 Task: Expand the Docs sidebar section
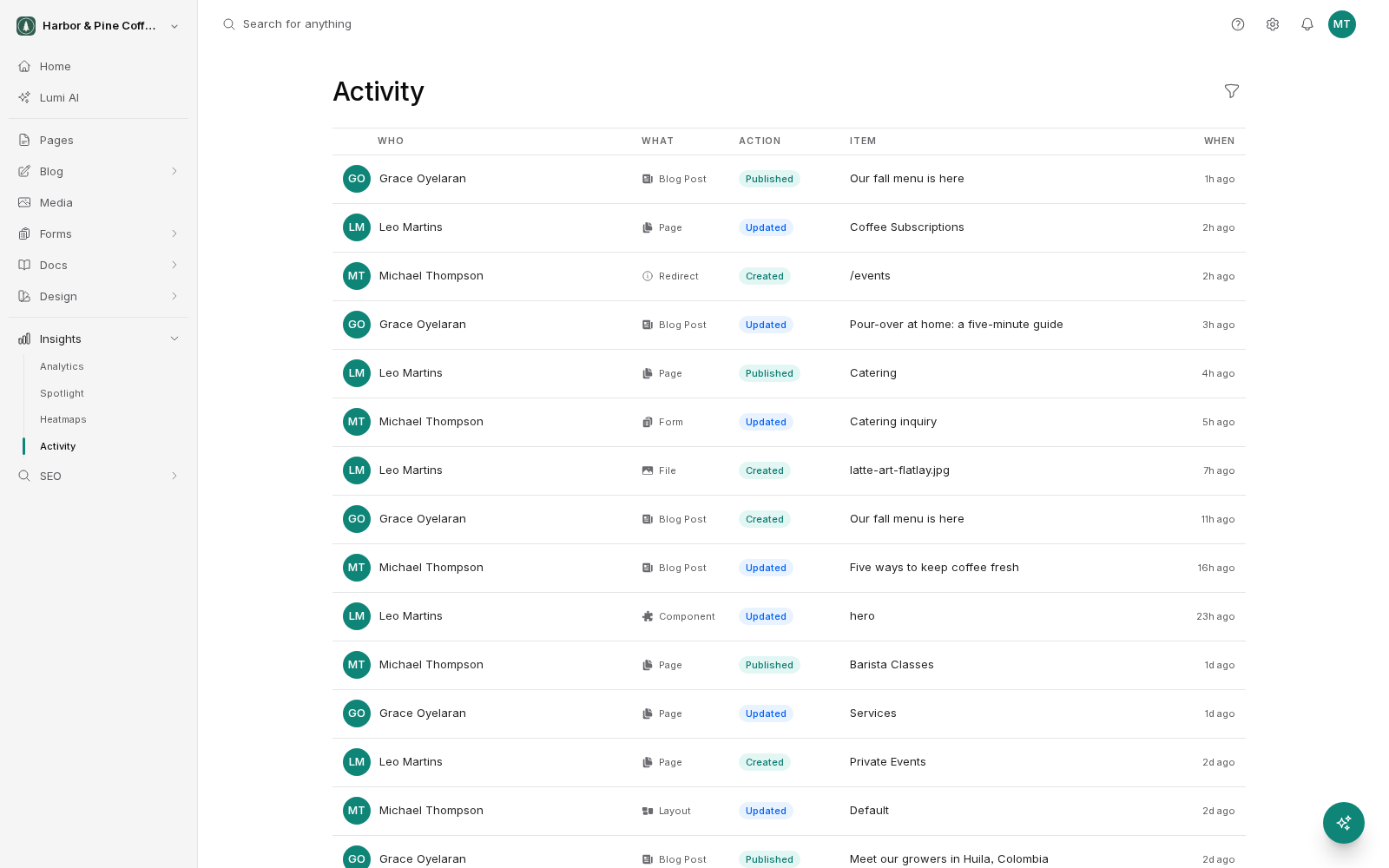click(174, 265)
